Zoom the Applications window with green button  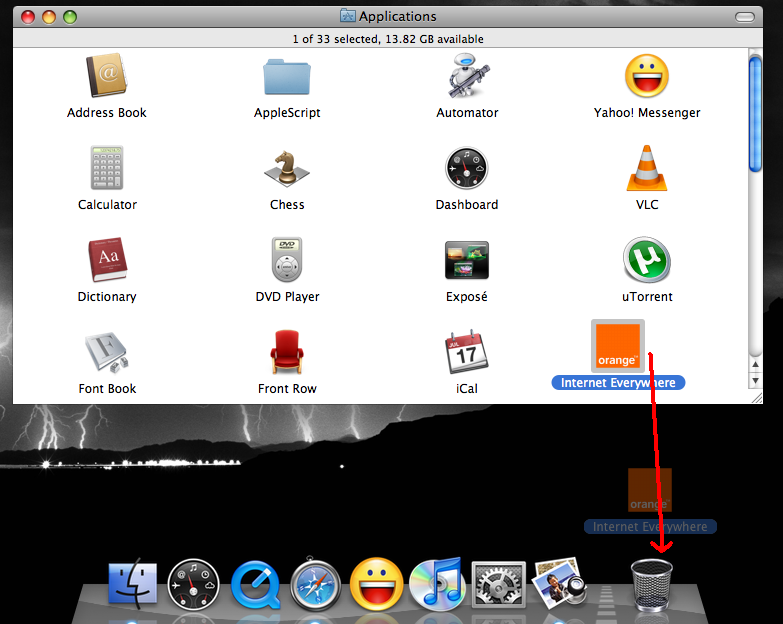coord(70,17)
